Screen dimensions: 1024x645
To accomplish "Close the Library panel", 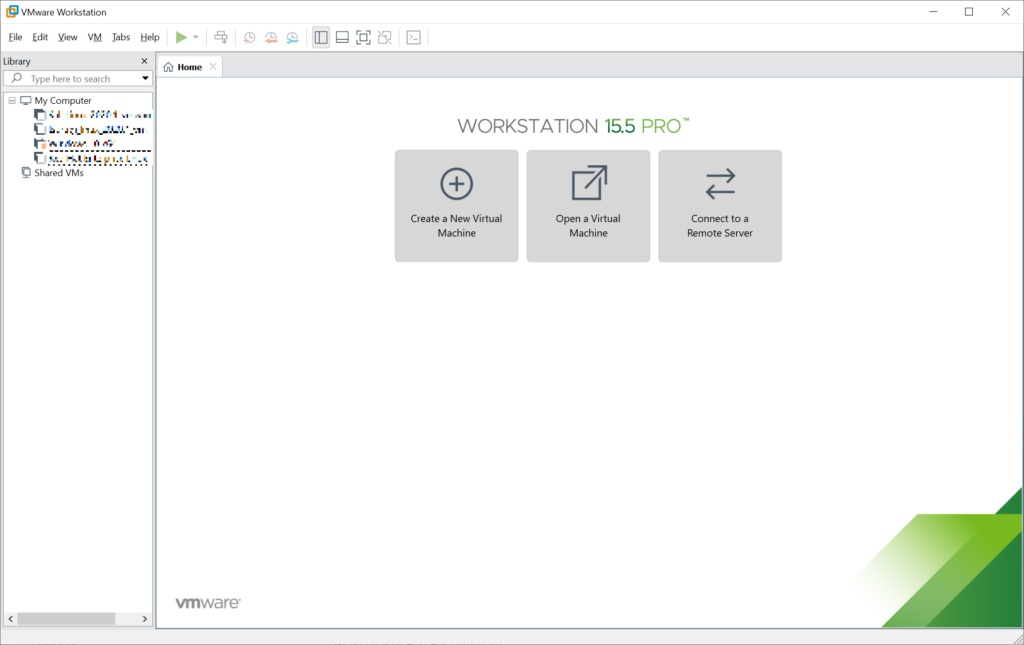I will point(144,61).
